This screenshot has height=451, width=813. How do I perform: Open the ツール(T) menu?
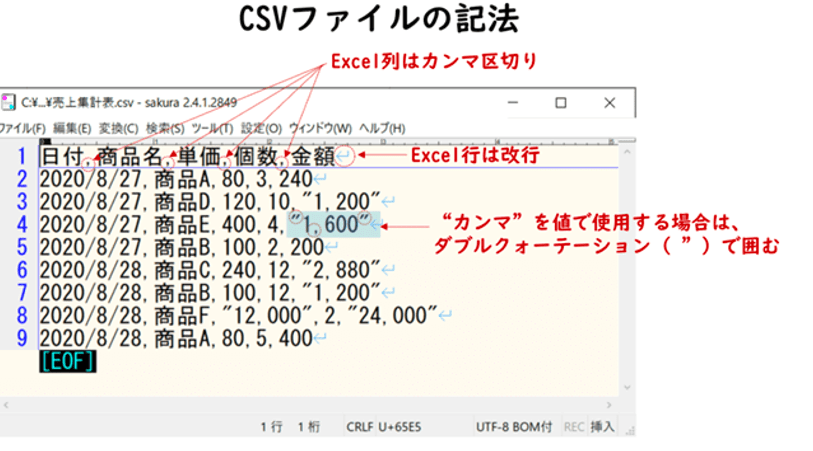[211, 129]
